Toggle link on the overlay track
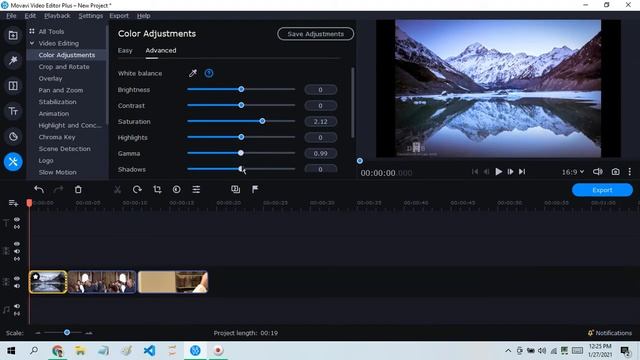 [x=17, y=259]
